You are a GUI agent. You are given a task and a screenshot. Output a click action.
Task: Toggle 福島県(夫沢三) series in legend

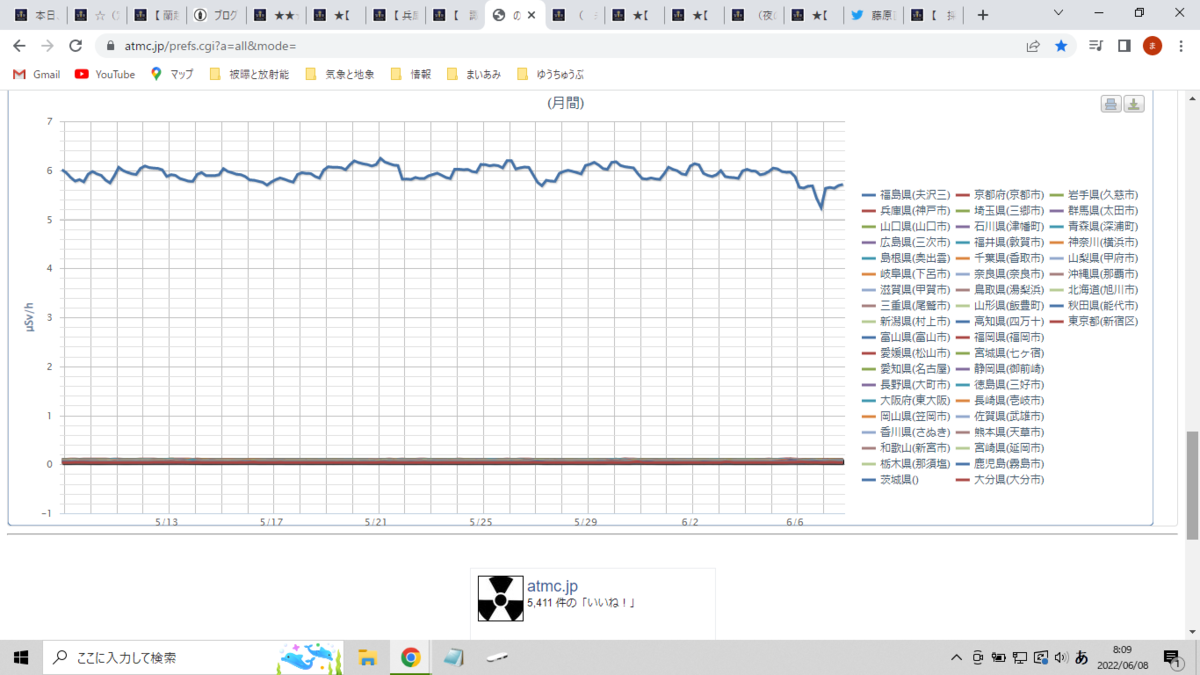tap(905, 194)
